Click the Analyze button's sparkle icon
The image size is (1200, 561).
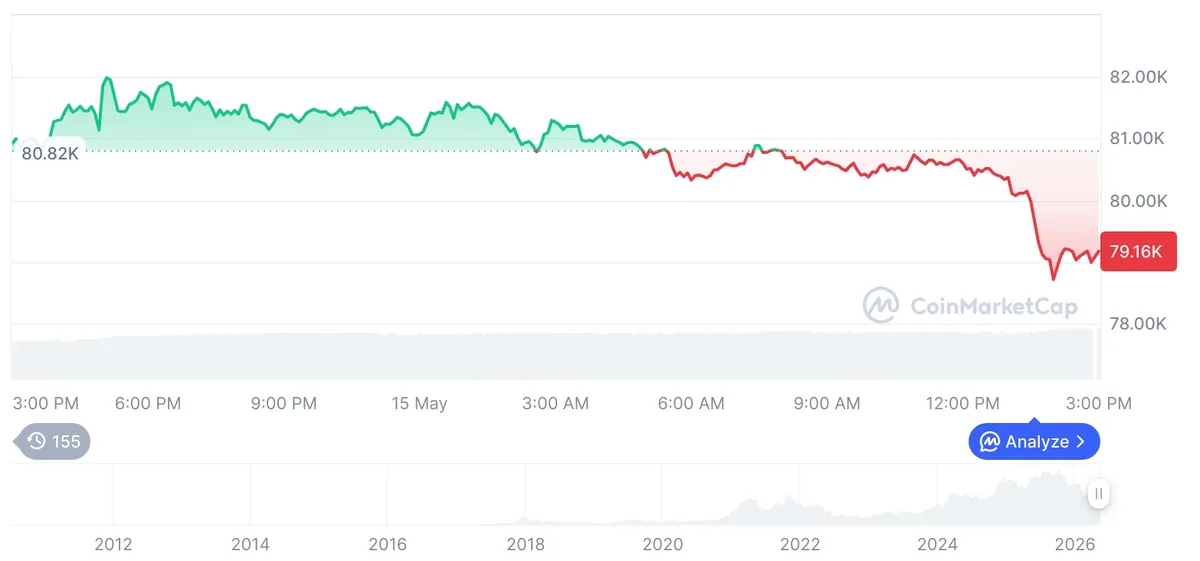990,441
